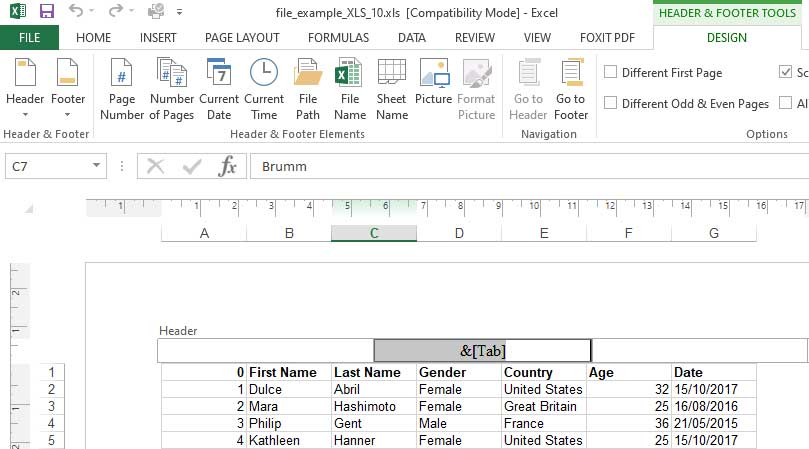Enable Different First Page checkbox
Viewport: 809px width, 449px height.
(x=610, y=72)
